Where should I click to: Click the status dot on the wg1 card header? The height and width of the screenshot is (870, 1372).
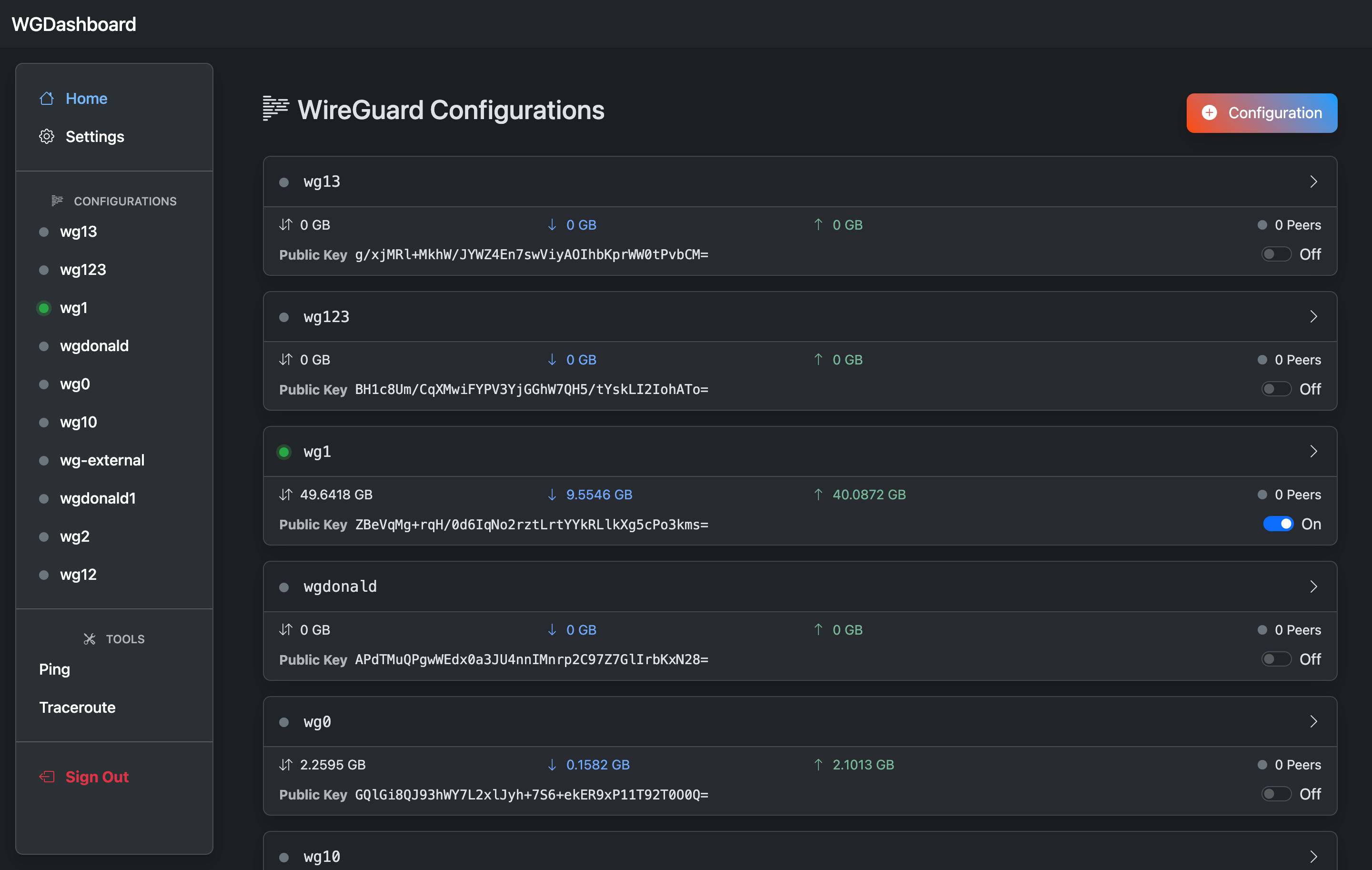[284, 452]
